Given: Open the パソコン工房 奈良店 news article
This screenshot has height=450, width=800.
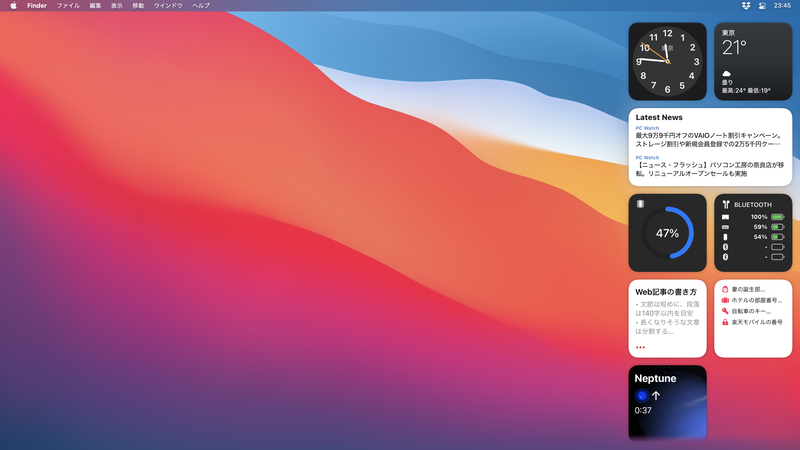Looking at the screenshot, I should [710, 169].
